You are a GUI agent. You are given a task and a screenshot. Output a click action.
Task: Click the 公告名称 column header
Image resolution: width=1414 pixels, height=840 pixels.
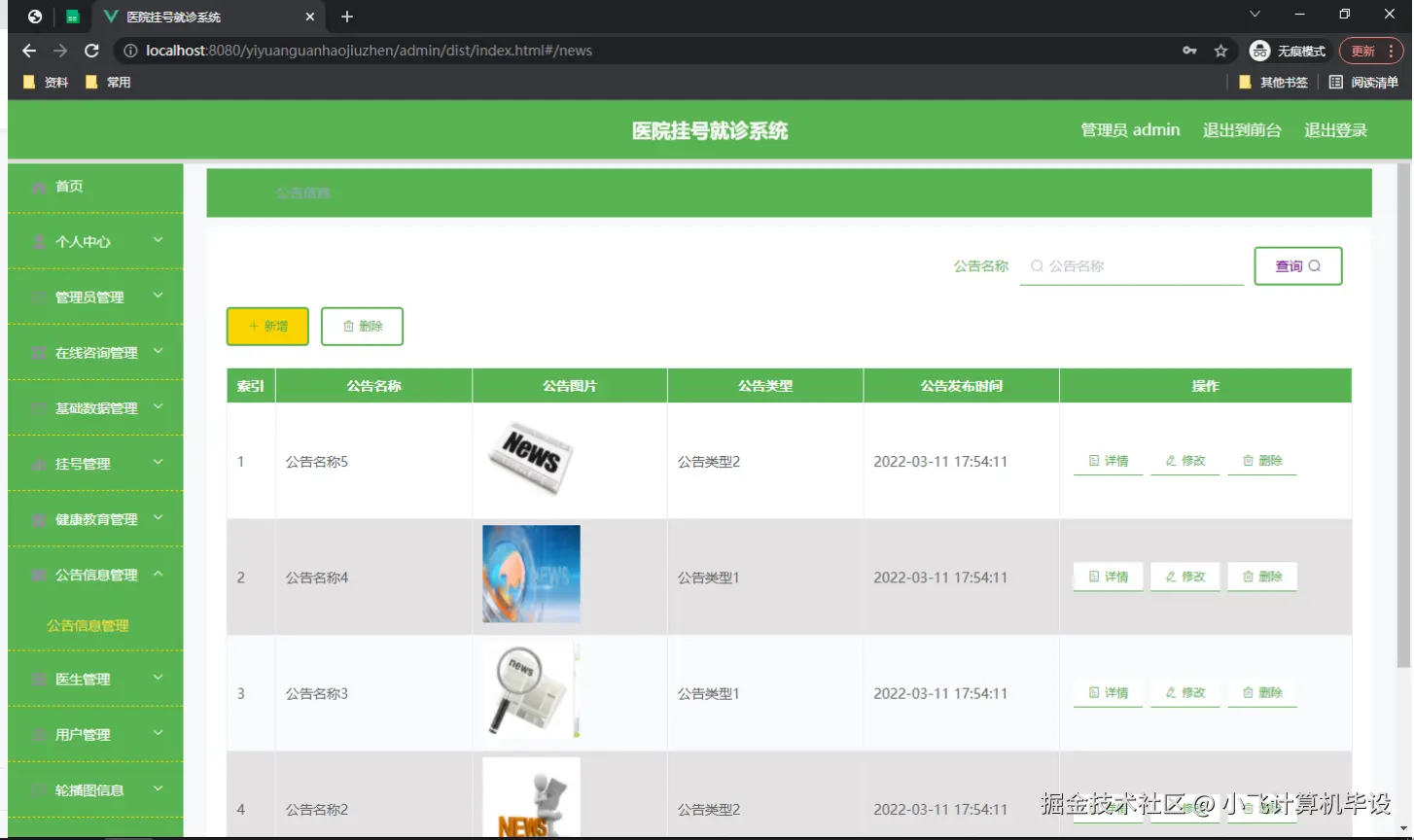coord(374,386)
